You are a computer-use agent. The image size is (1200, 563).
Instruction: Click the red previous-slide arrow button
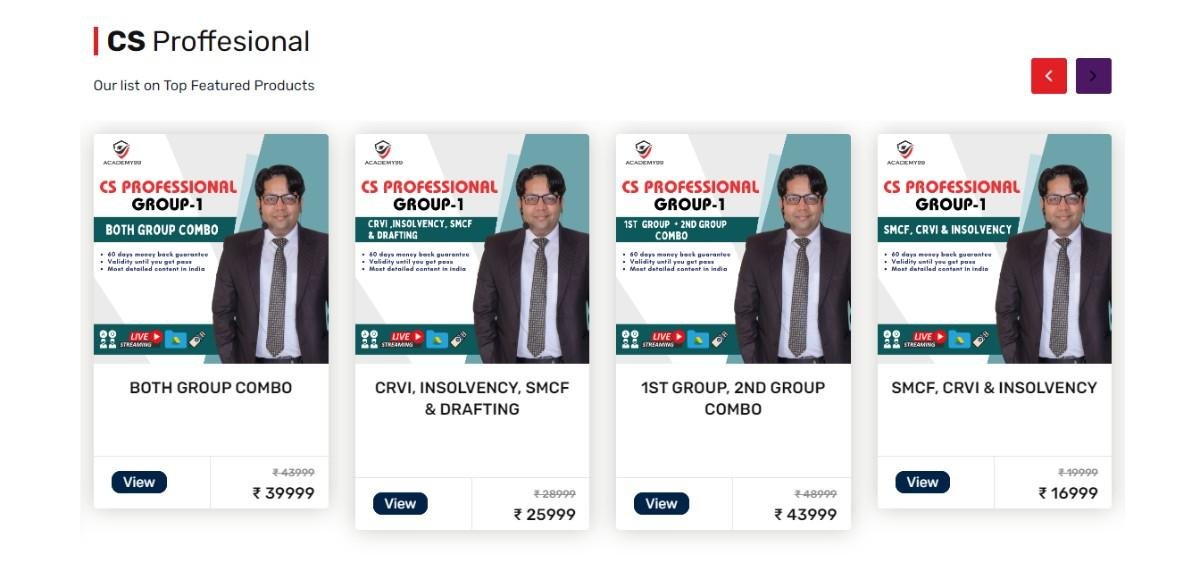click(1048, 76)
